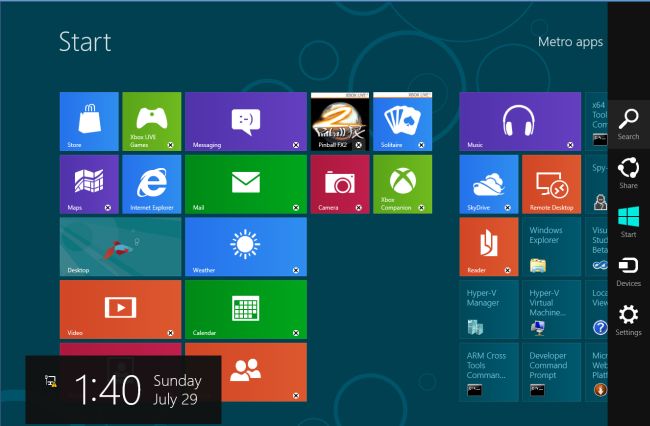Open the Store tile
Screen dimensions: 650x426
(x=89, y=121)
